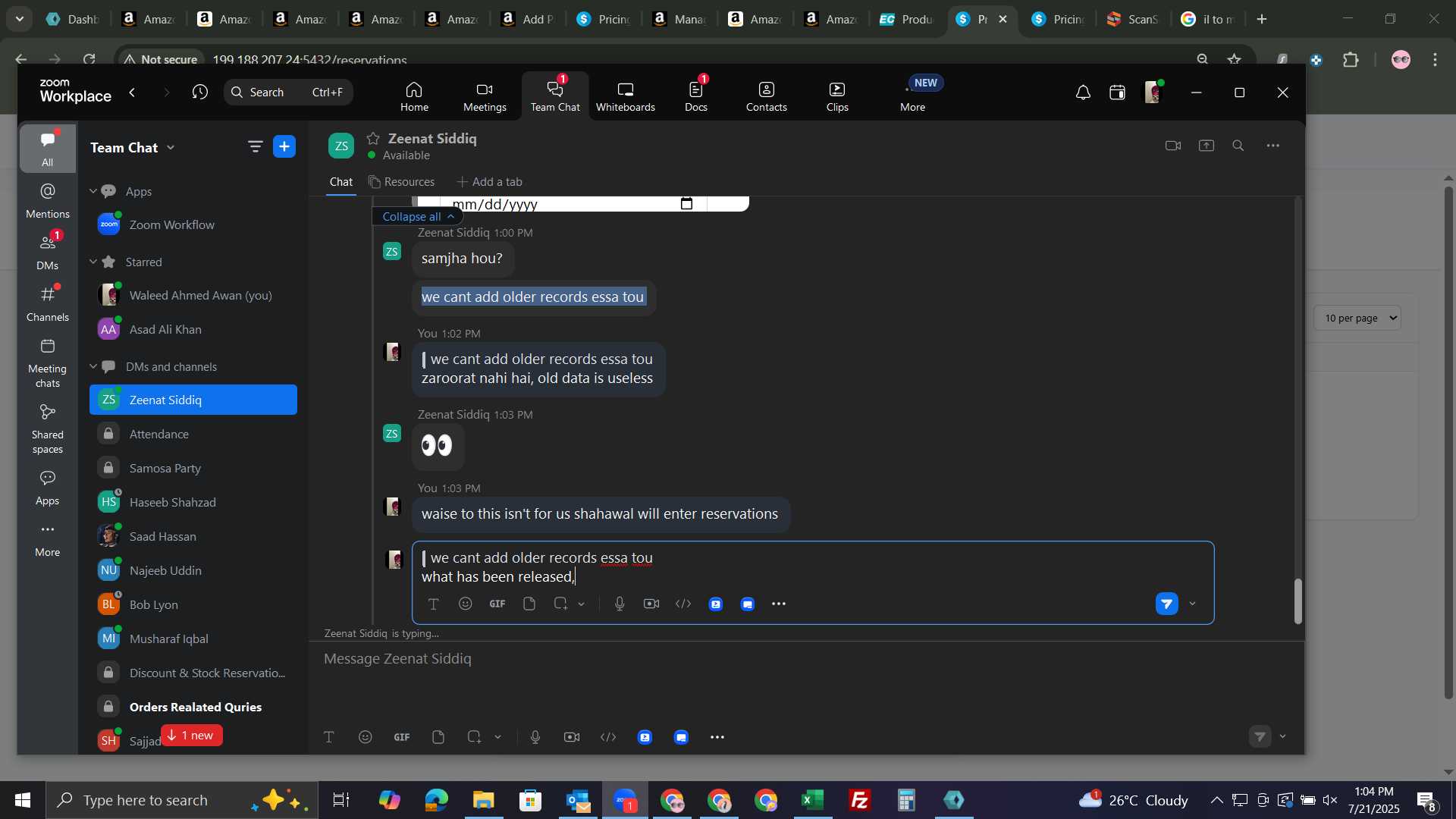Screen dimensions: 1456x819
Task: Click the chat vertical scrollbar
Action: pos(1298,601)
